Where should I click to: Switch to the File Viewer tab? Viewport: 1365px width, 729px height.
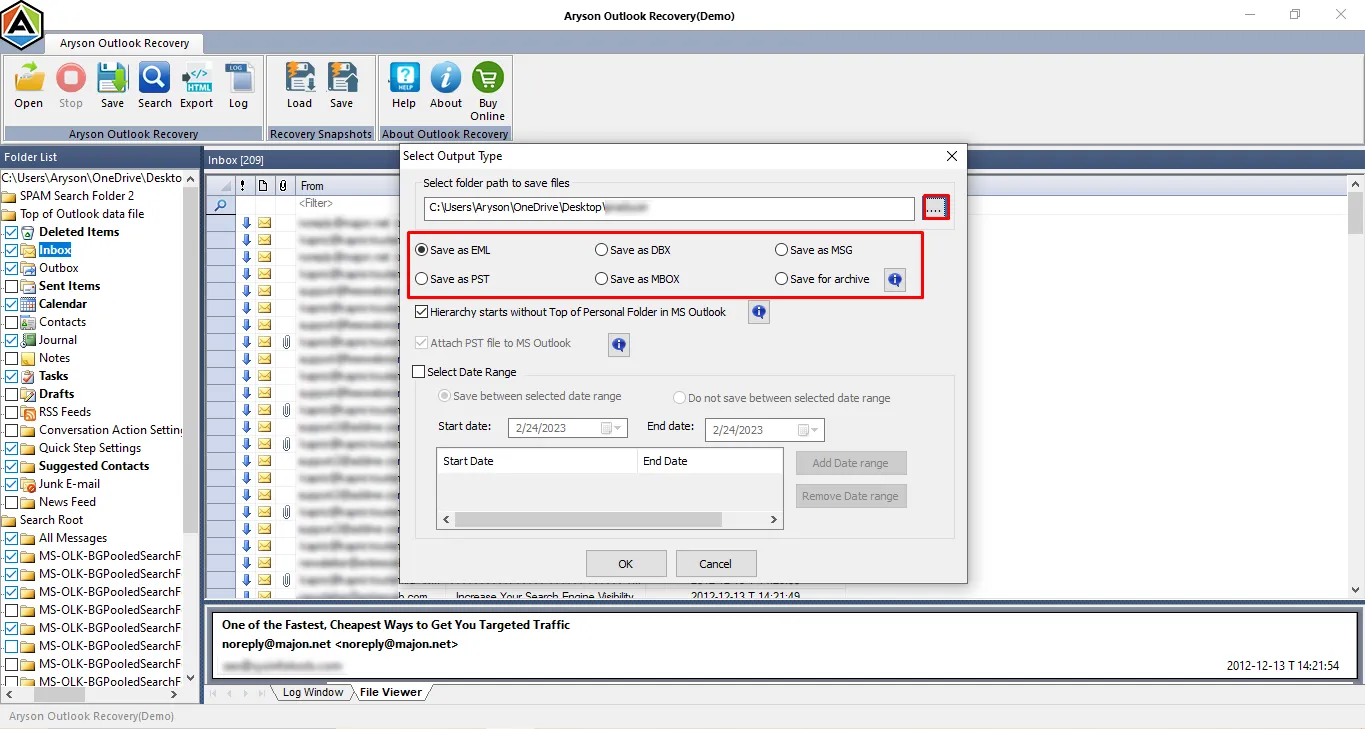point(390,692)
